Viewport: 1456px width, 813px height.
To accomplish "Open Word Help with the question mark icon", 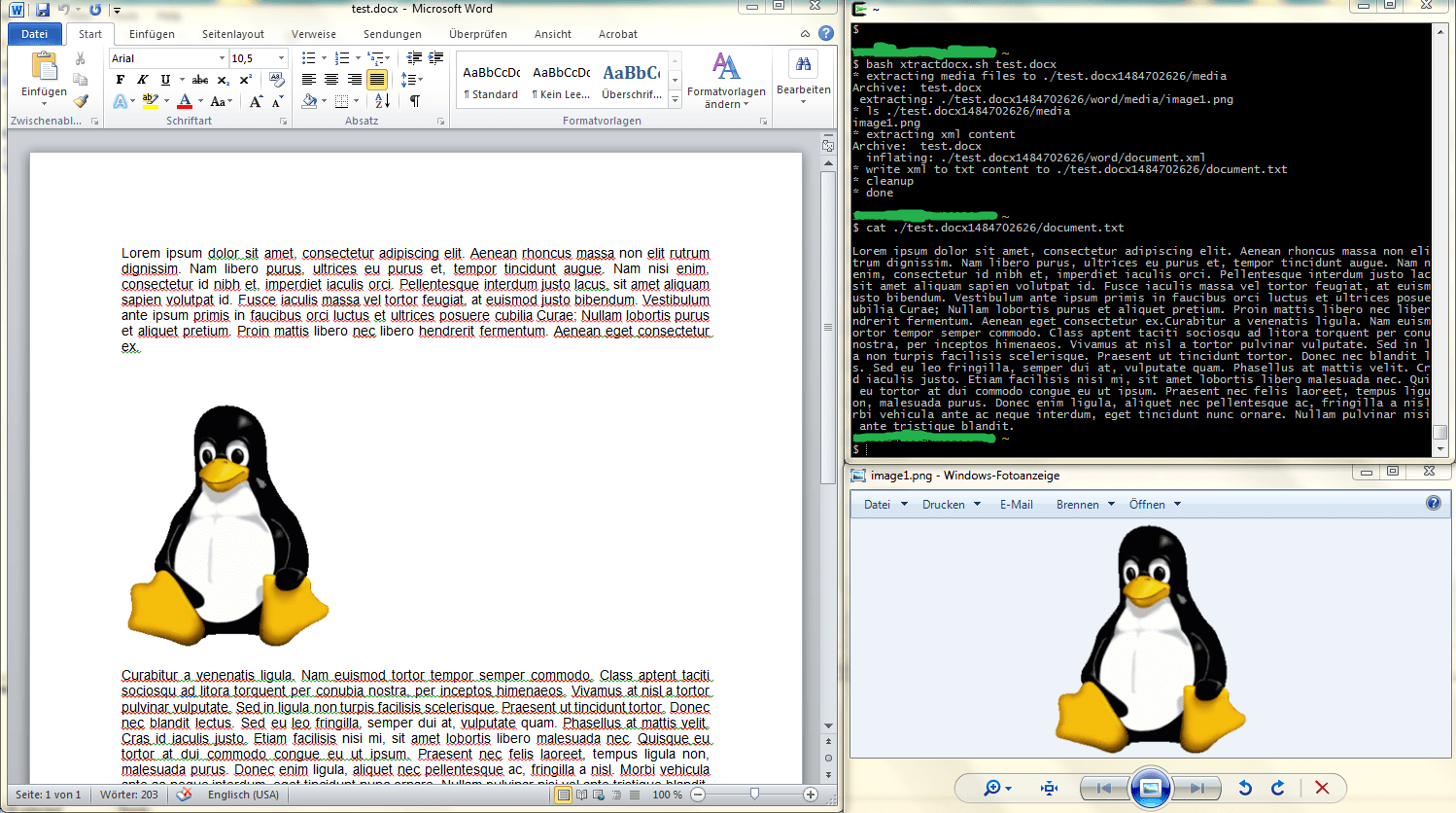I will [x=826, y=33].
